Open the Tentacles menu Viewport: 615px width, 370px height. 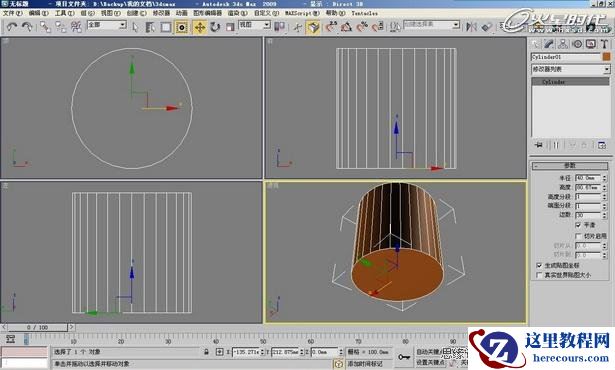coord(364,13)
